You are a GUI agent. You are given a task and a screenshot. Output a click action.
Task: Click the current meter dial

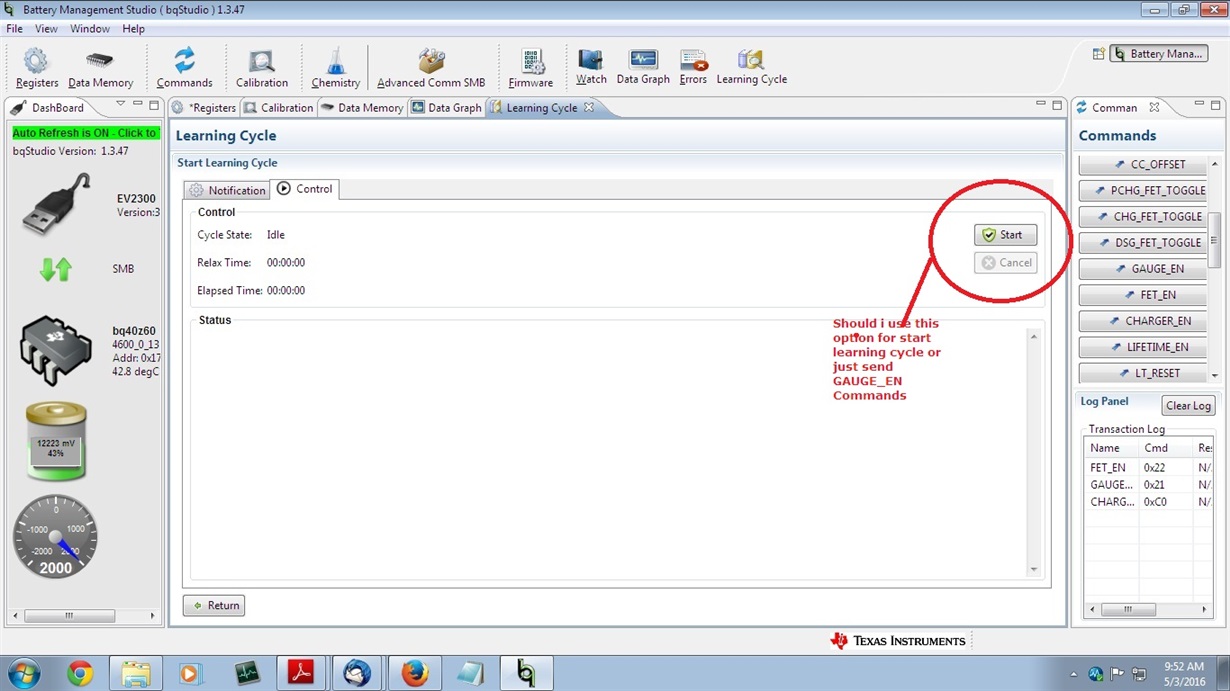pos(55,537)
